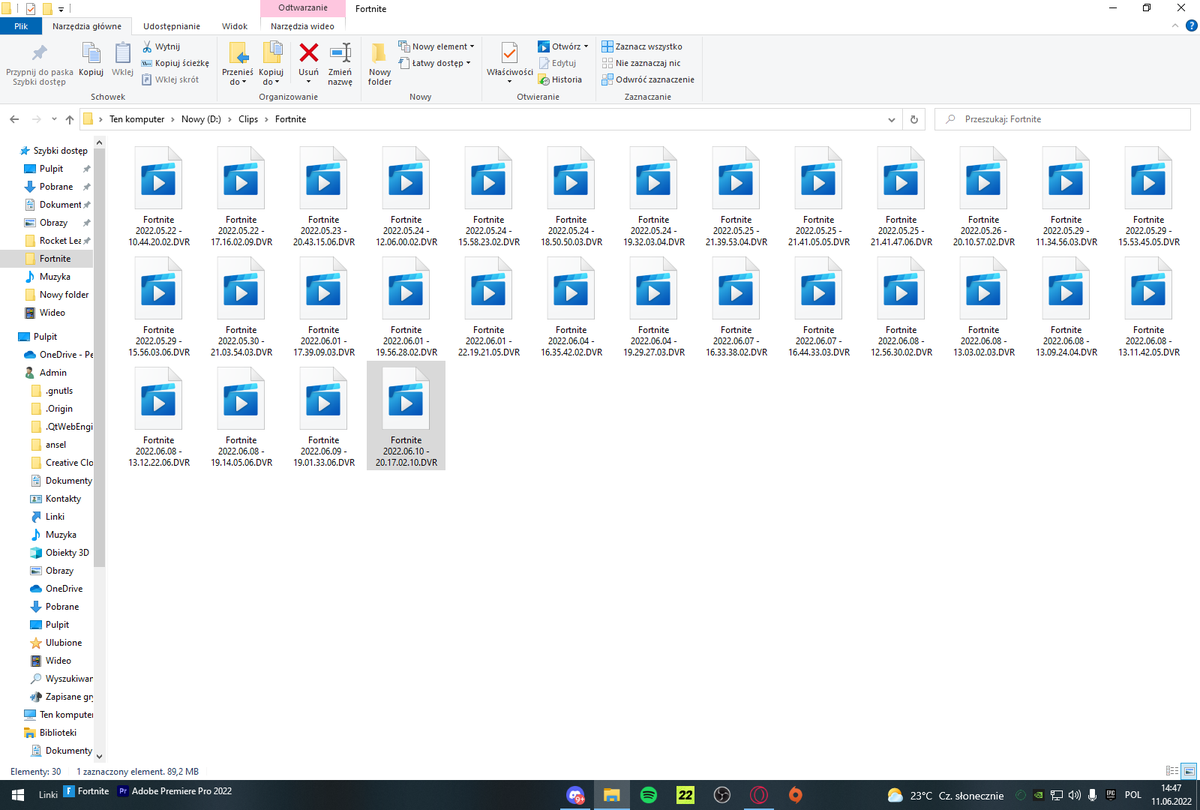This screenshot has height=810, width=1200.
Task: Open Discord from the taskbar
Action: 576,795
